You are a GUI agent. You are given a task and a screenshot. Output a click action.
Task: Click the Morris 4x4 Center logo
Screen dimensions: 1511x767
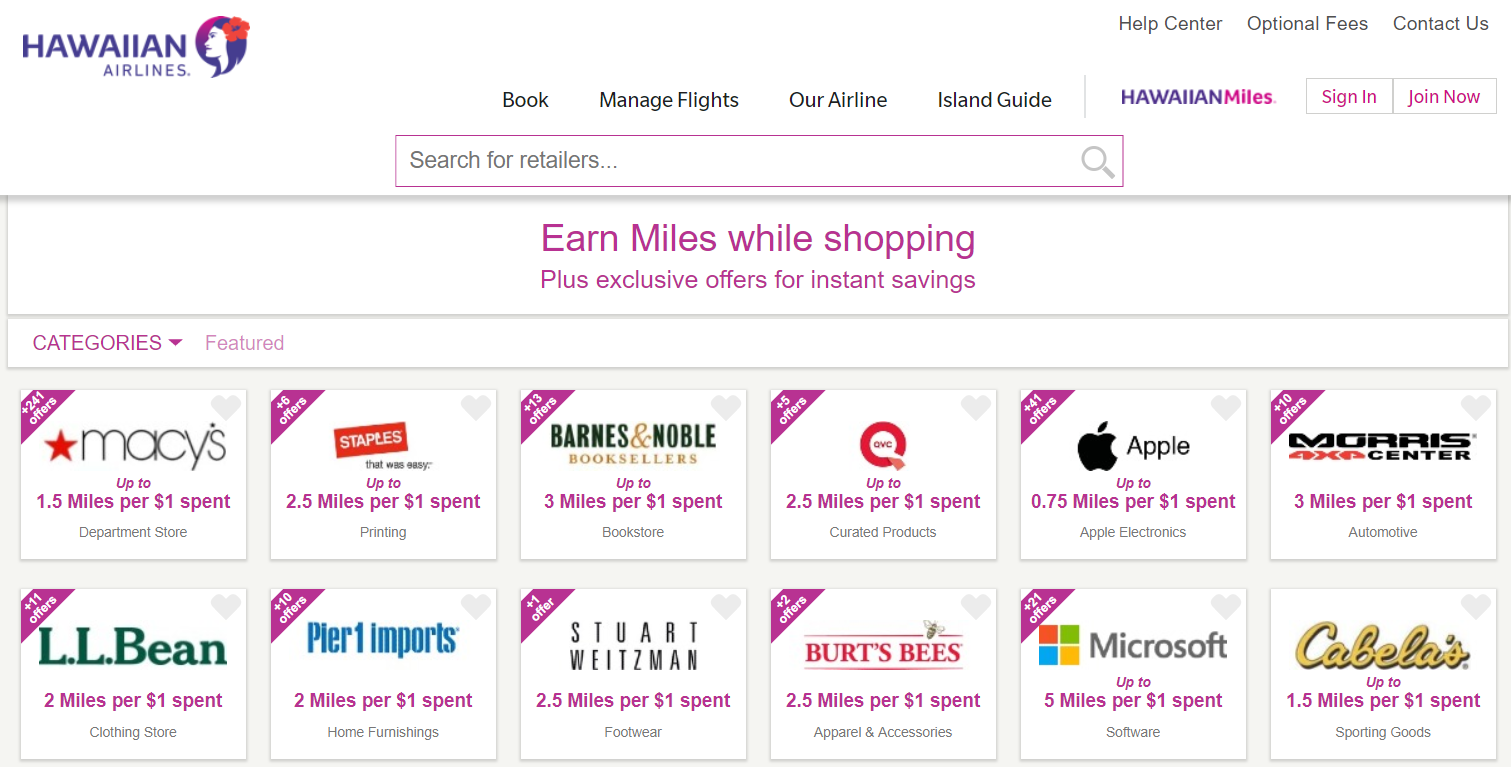tap(1381, 446)
